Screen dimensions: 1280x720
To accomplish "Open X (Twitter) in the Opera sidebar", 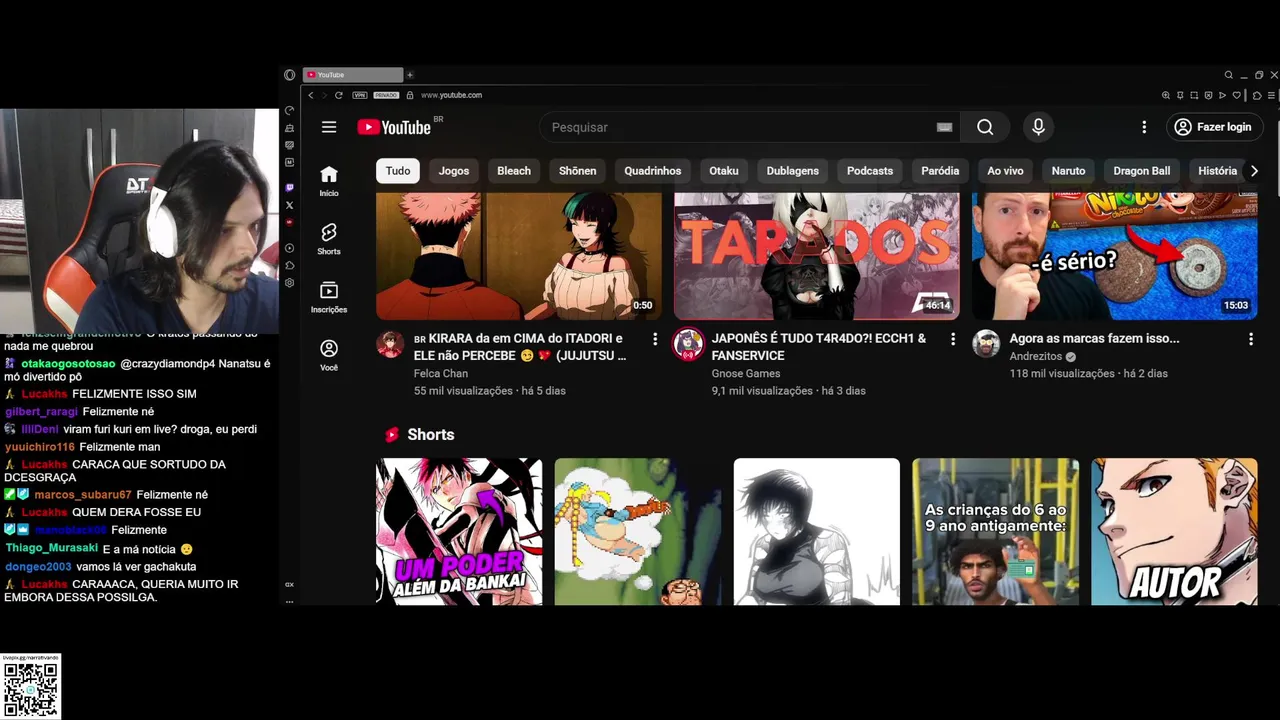I will click(x=290, y=205).
